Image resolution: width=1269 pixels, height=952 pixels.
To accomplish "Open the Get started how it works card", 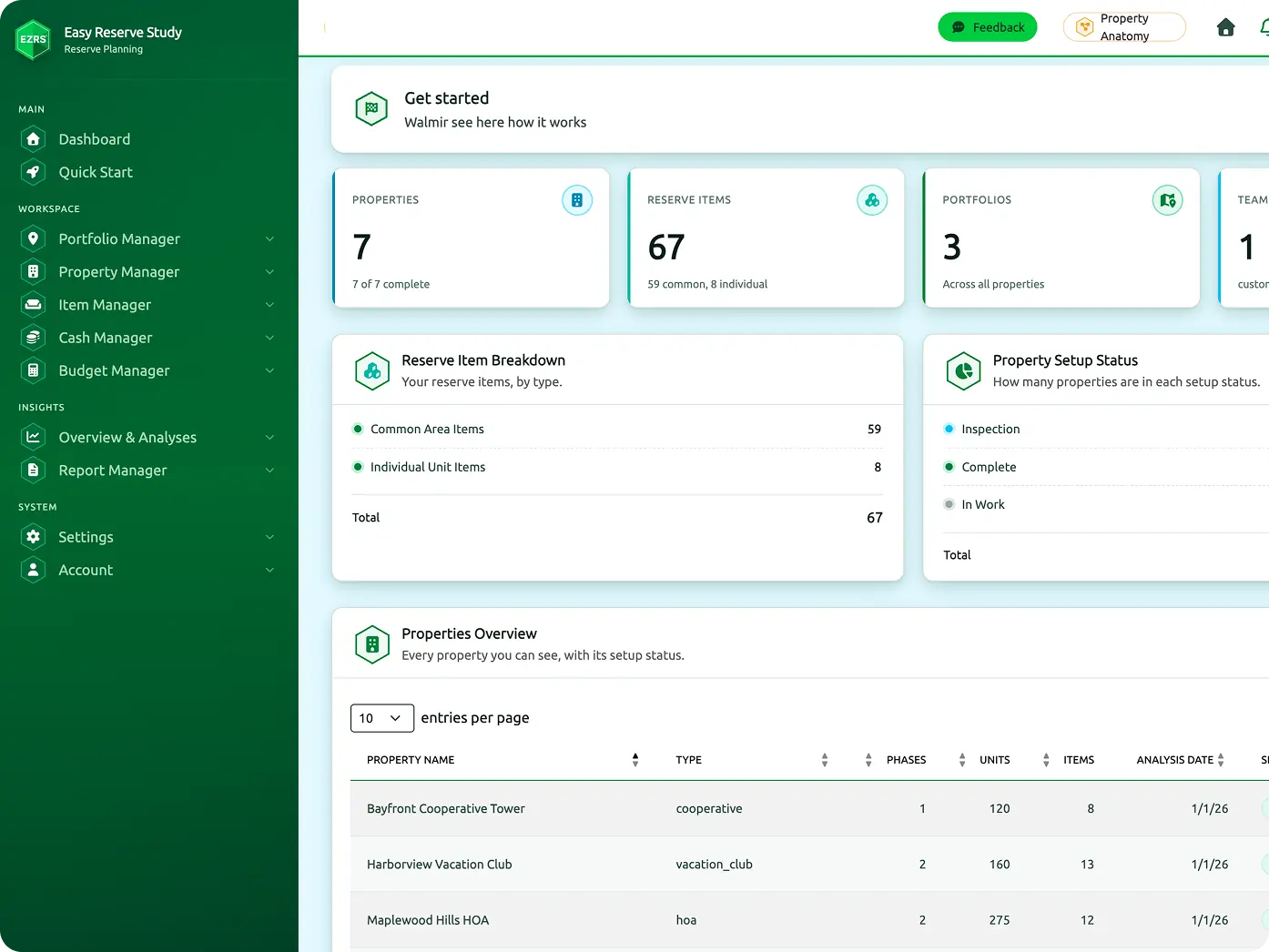I will coord(800,109).
